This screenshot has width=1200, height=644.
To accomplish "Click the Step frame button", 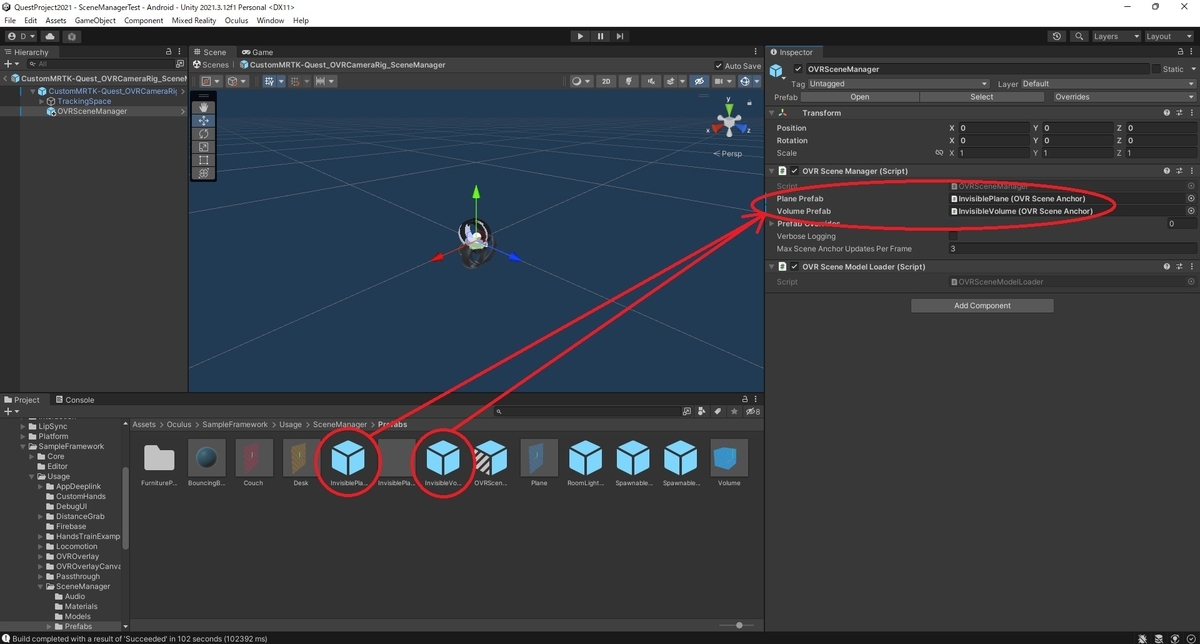I will (620, 36).
